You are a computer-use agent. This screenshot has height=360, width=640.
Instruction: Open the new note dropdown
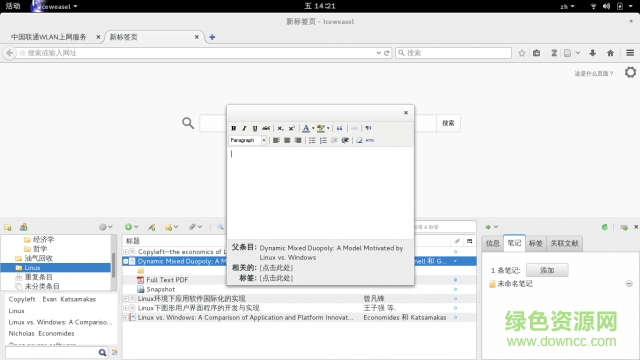point(171,227)
